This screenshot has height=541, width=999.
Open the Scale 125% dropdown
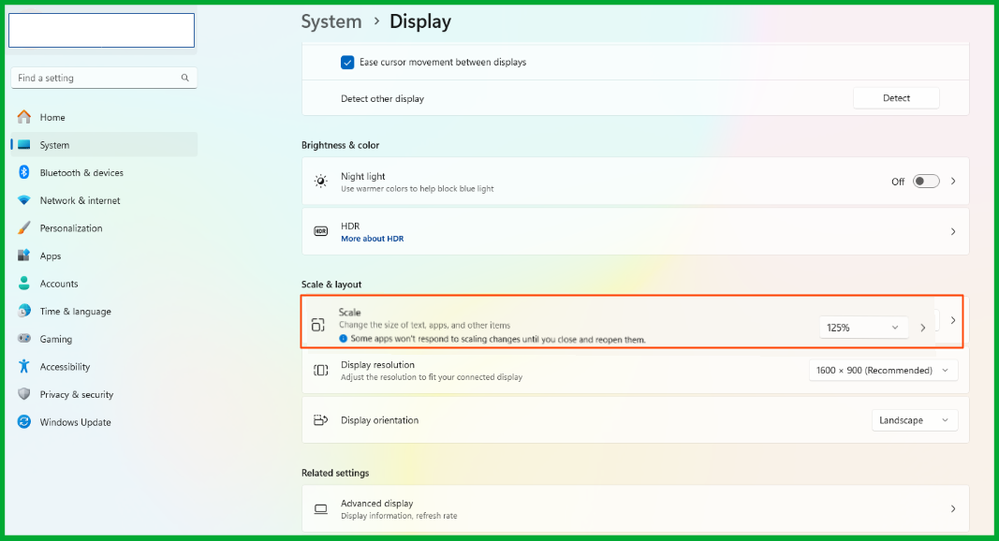coord(863,327)
